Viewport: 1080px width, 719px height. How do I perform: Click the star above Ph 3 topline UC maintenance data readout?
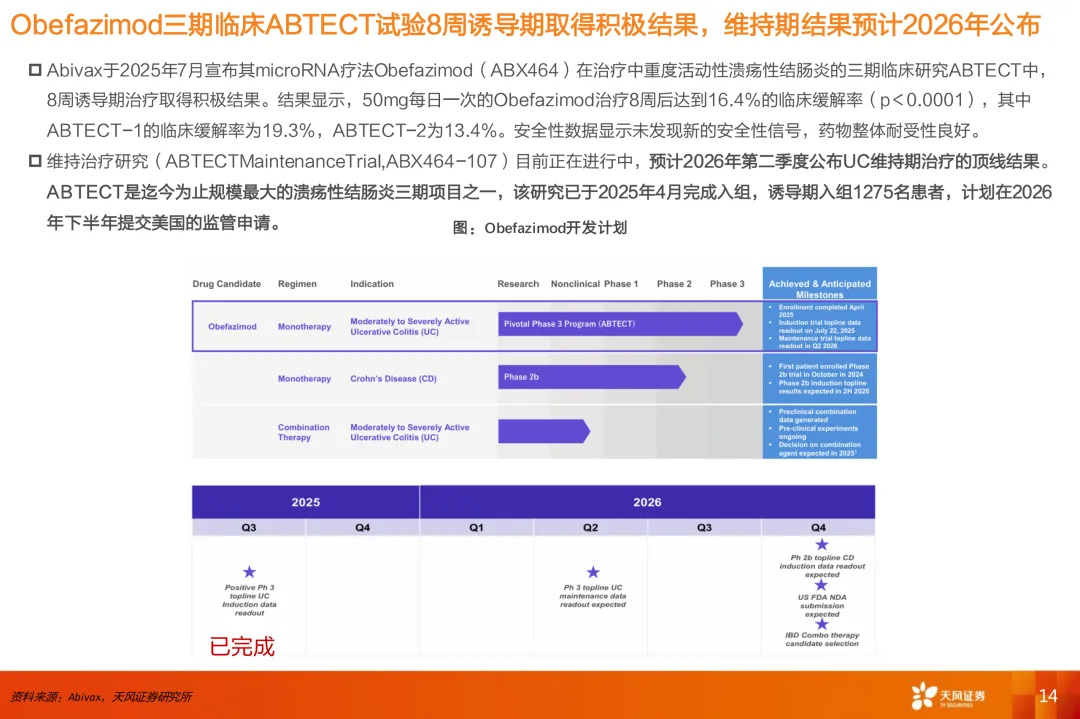click(x=593, y=572)
